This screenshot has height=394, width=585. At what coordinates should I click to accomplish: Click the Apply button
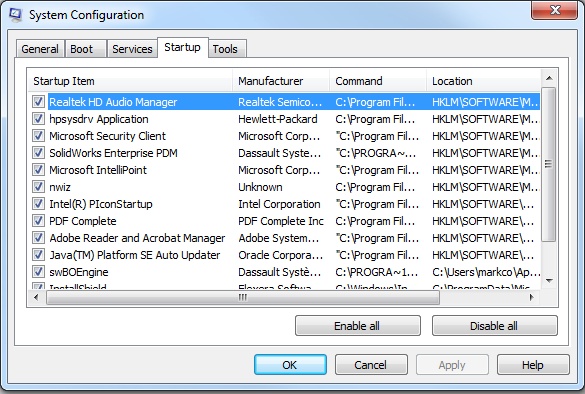coord(452,365)
